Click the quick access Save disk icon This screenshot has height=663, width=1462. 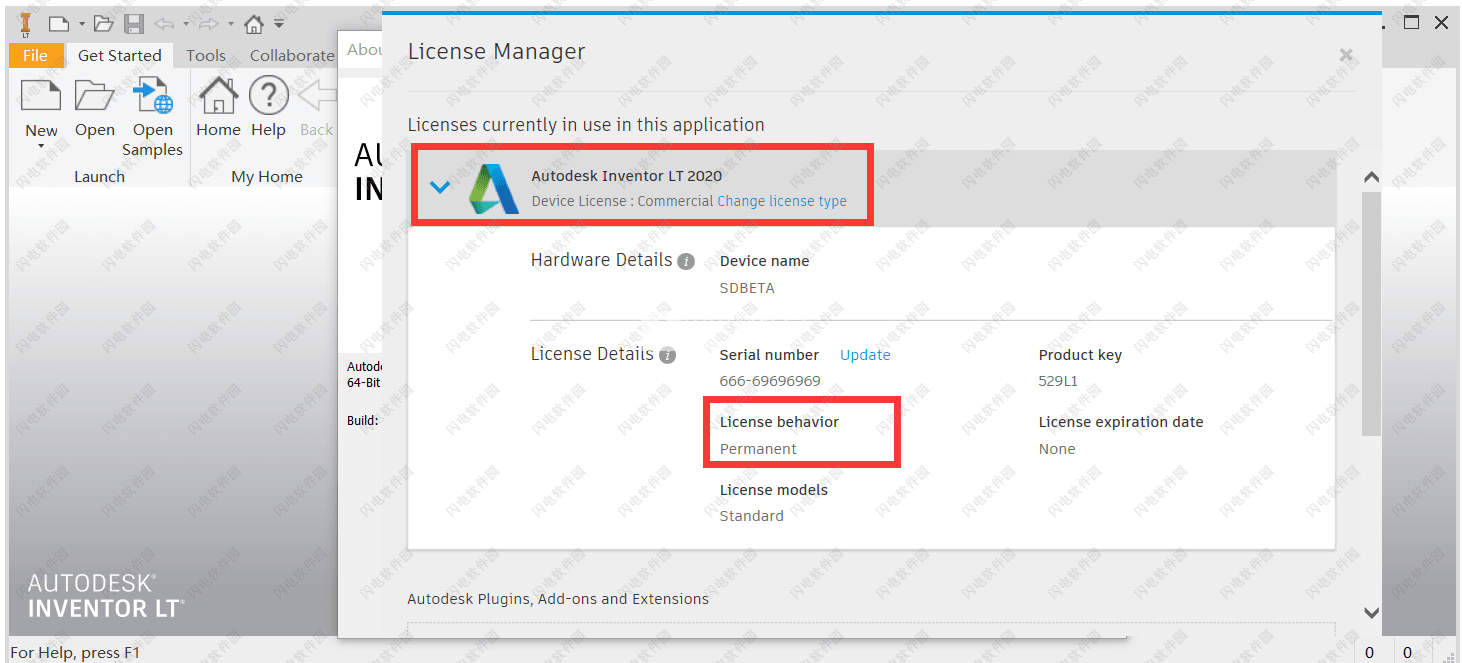click(134, 23)
